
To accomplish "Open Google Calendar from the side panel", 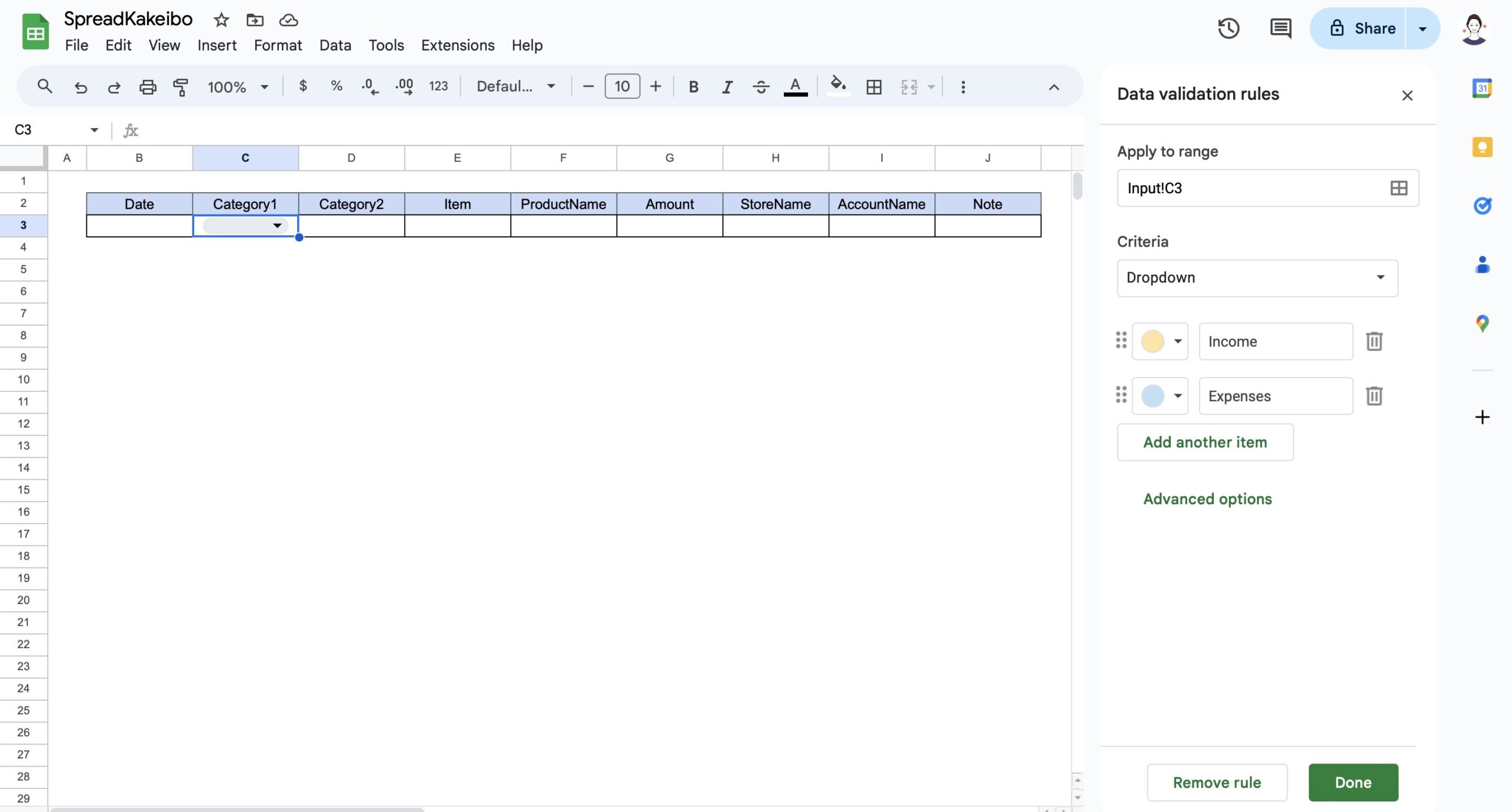I will tap(1482, 87).
